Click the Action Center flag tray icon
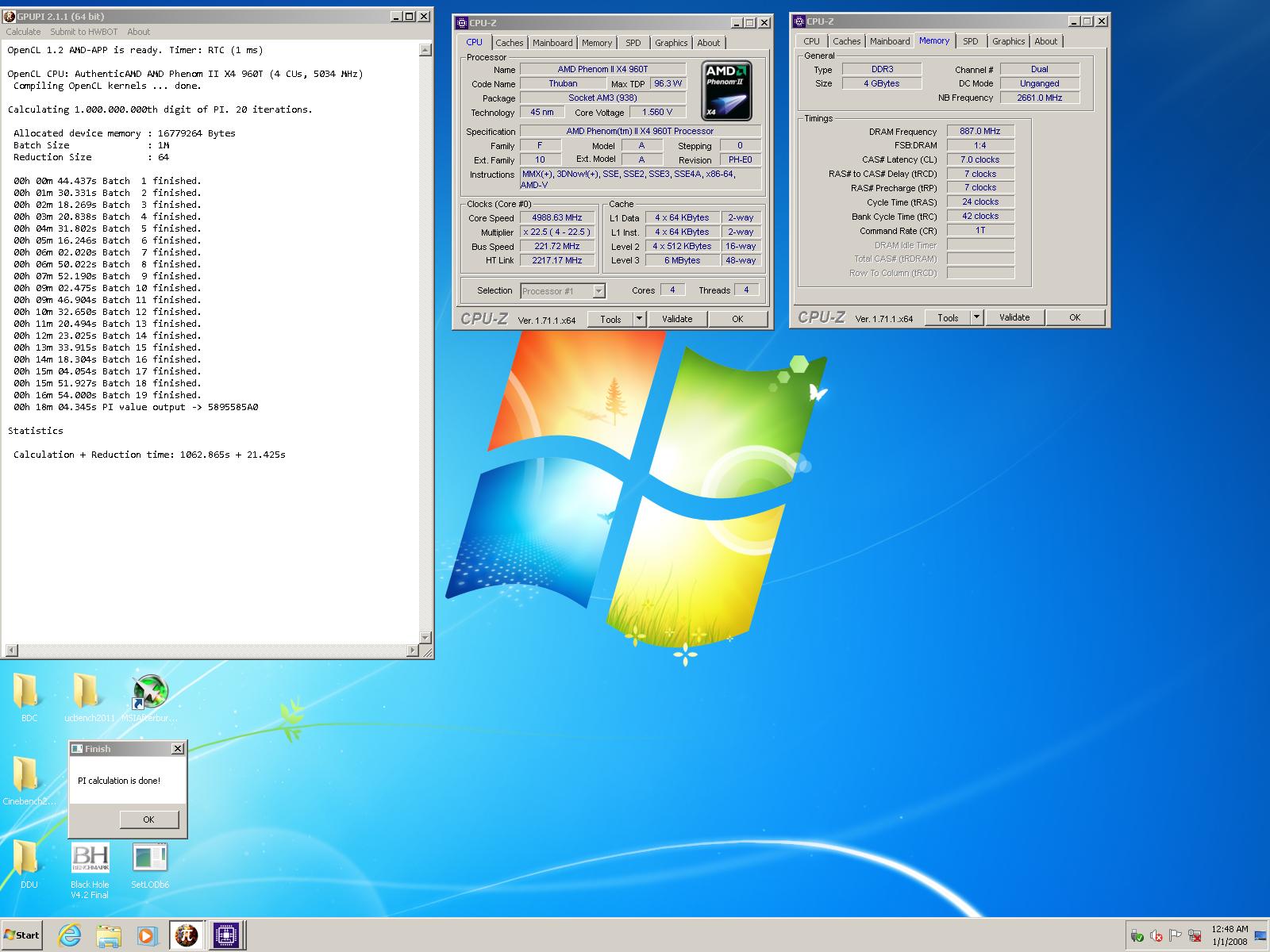The height and width of the screenshot is (952, 1270). click(1176, 936)
